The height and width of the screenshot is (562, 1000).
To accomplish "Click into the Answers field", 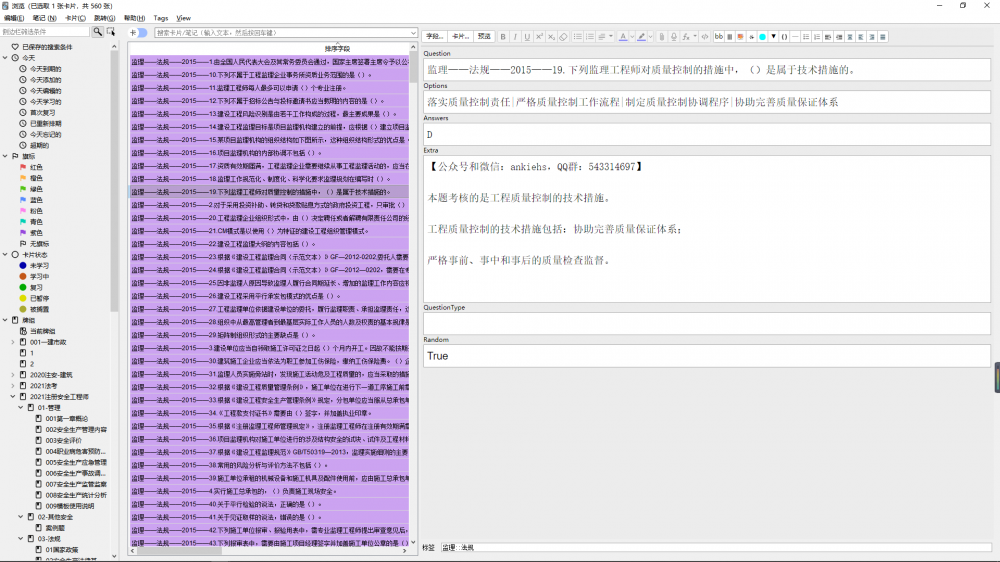I will coord(707,135).
